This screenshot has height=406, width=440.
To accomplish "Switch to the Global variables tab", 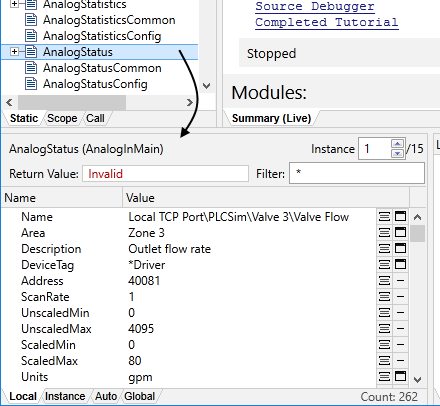I will (x=140, y=396).
